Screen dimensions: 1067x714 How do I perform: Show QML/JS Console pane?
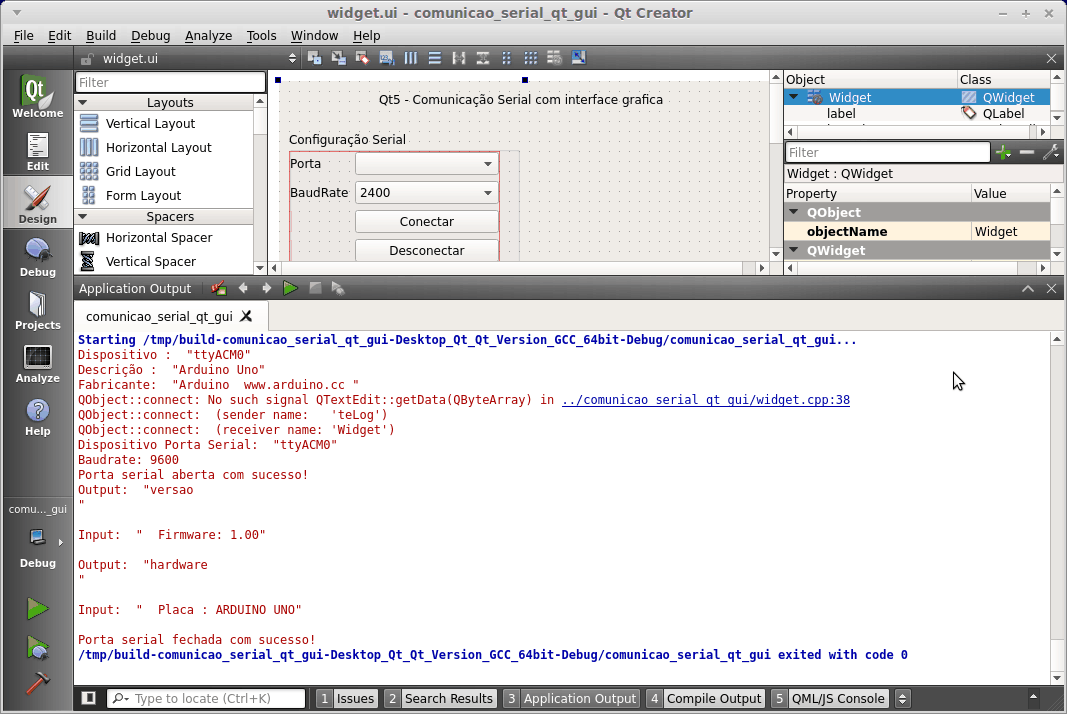[830, 698]
